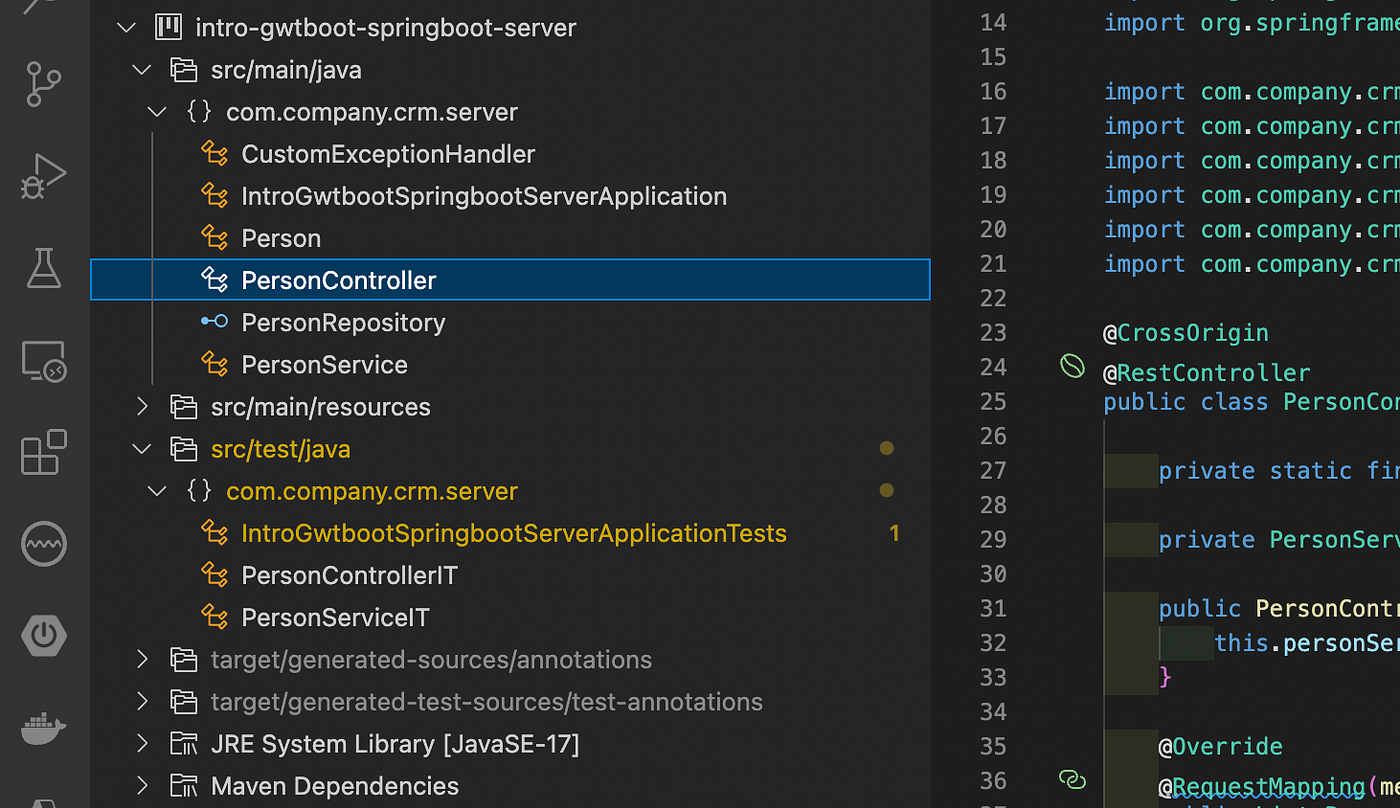
Task: Open the CustomExceptionHandler class
Action: point(388,154)
